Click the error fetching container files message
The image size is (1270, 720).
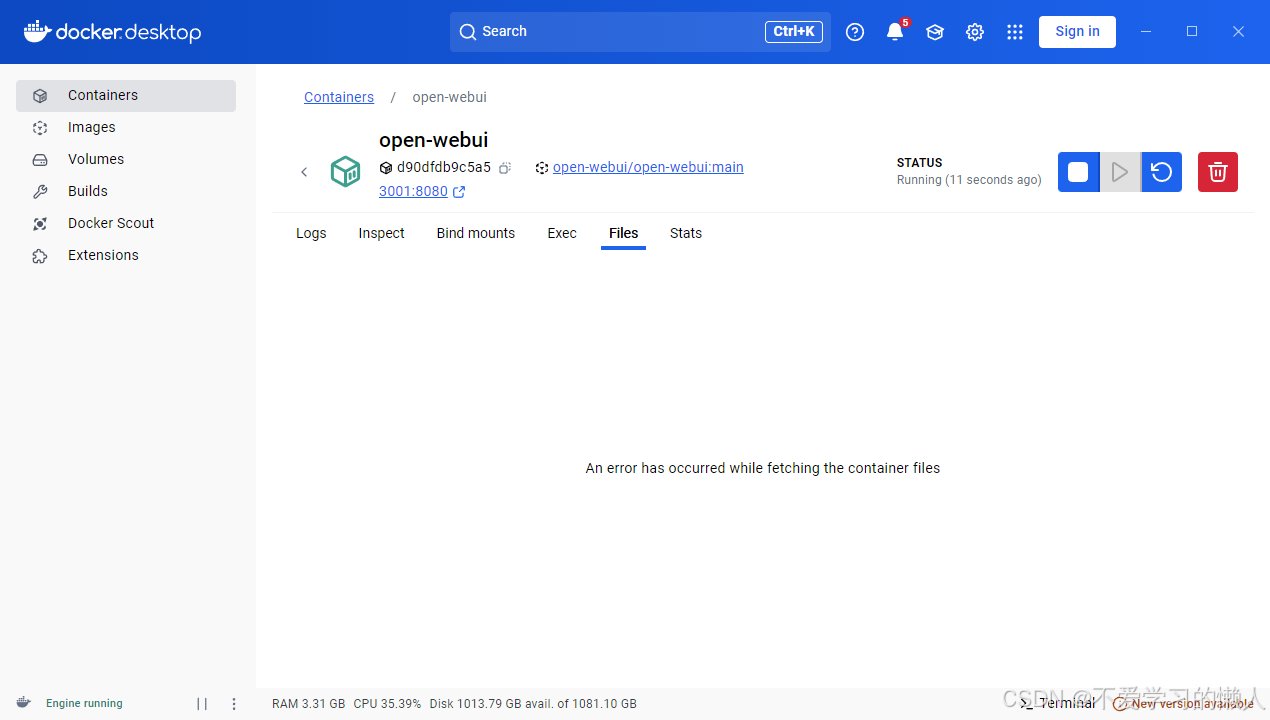(x=763, y=468)
